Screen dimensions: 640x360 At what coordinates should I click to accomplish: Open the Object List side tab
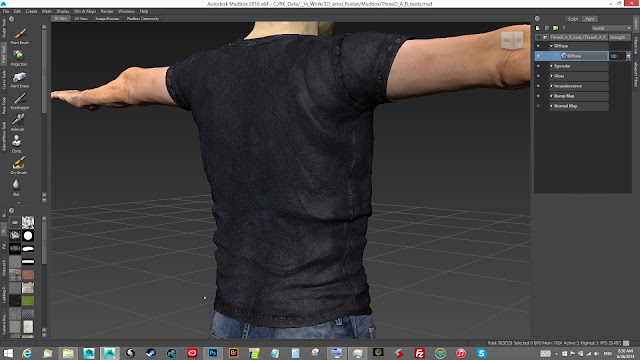click(636, 46)
